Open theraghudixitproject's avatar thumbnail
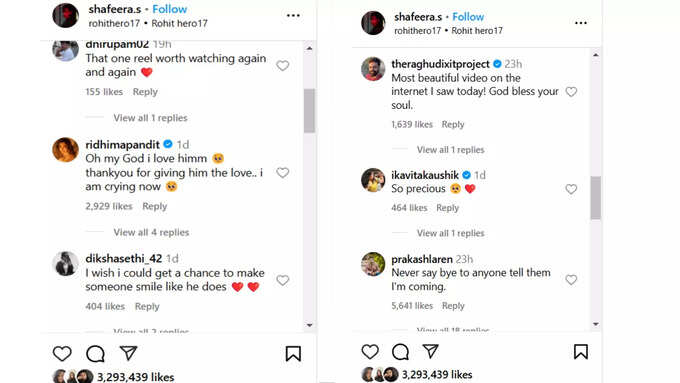This screenshot has height=383, width=680. (373, 69)
